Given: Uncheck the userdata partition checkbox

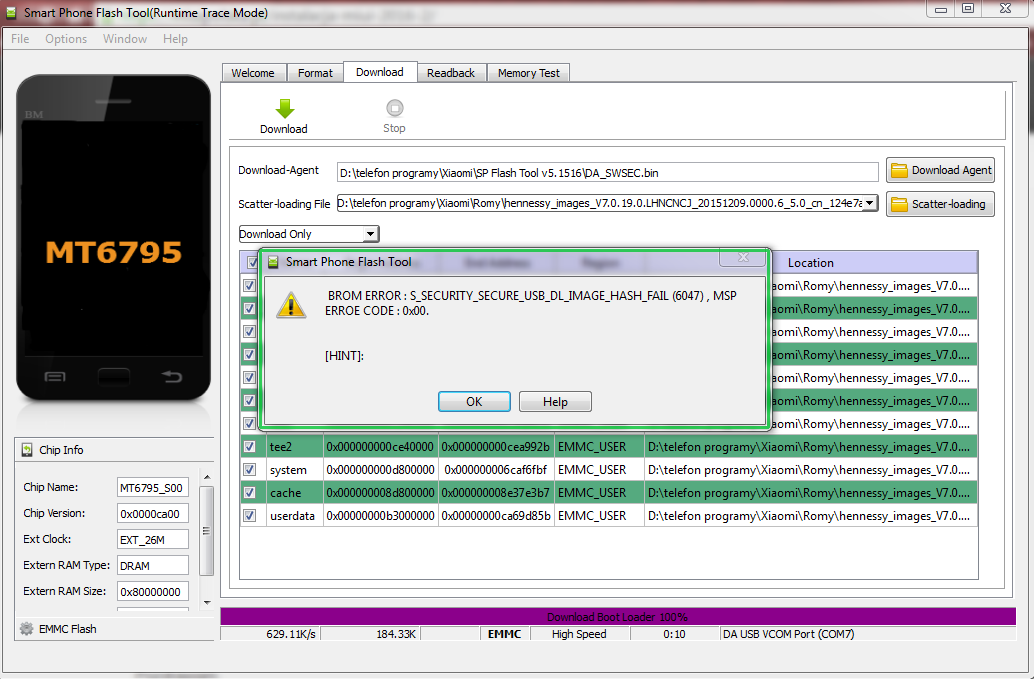Looking at the screenshot, I should tap(250, 515).
